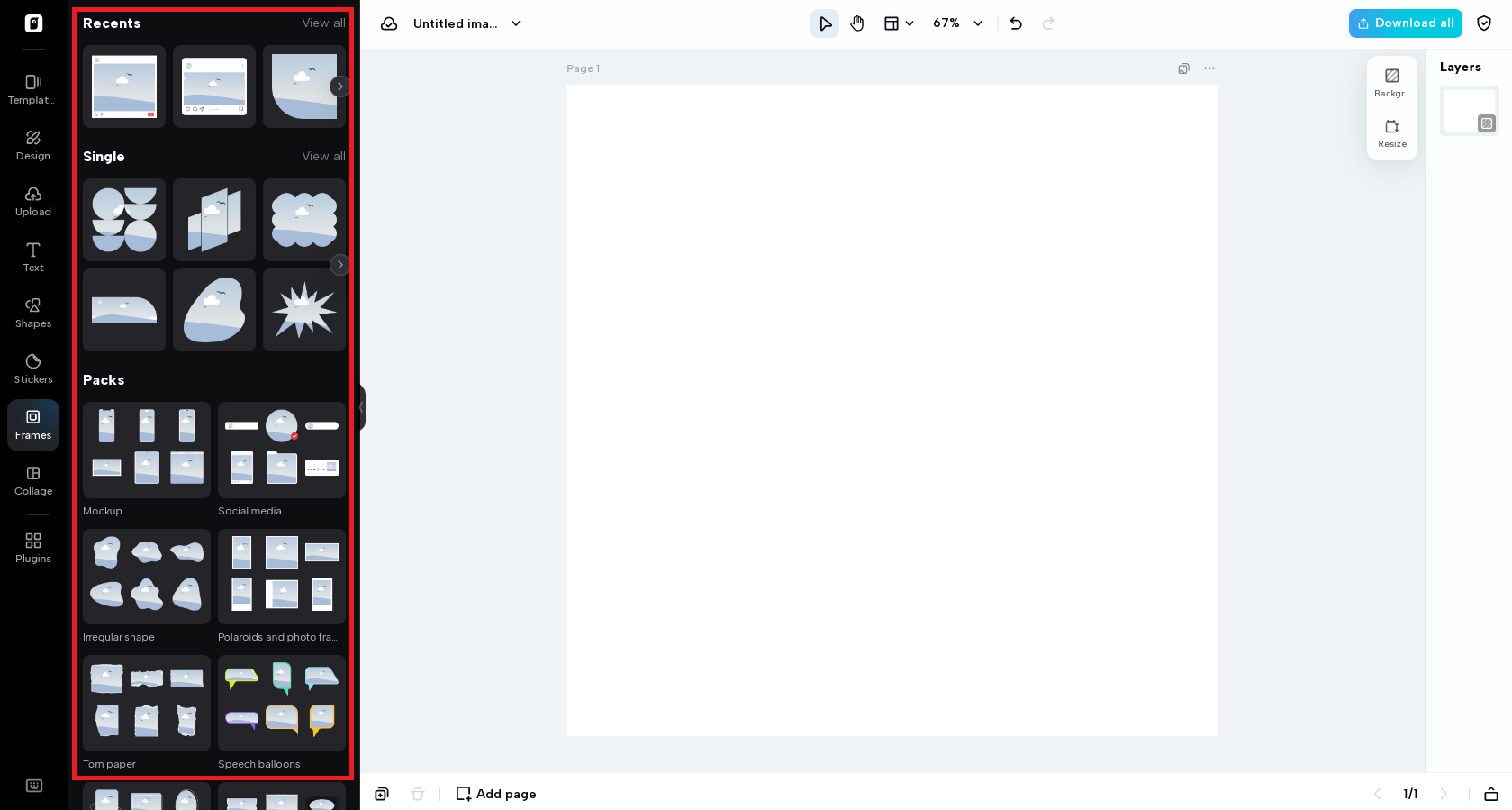Open the Torn paper frames pack

tap(147, 703)
